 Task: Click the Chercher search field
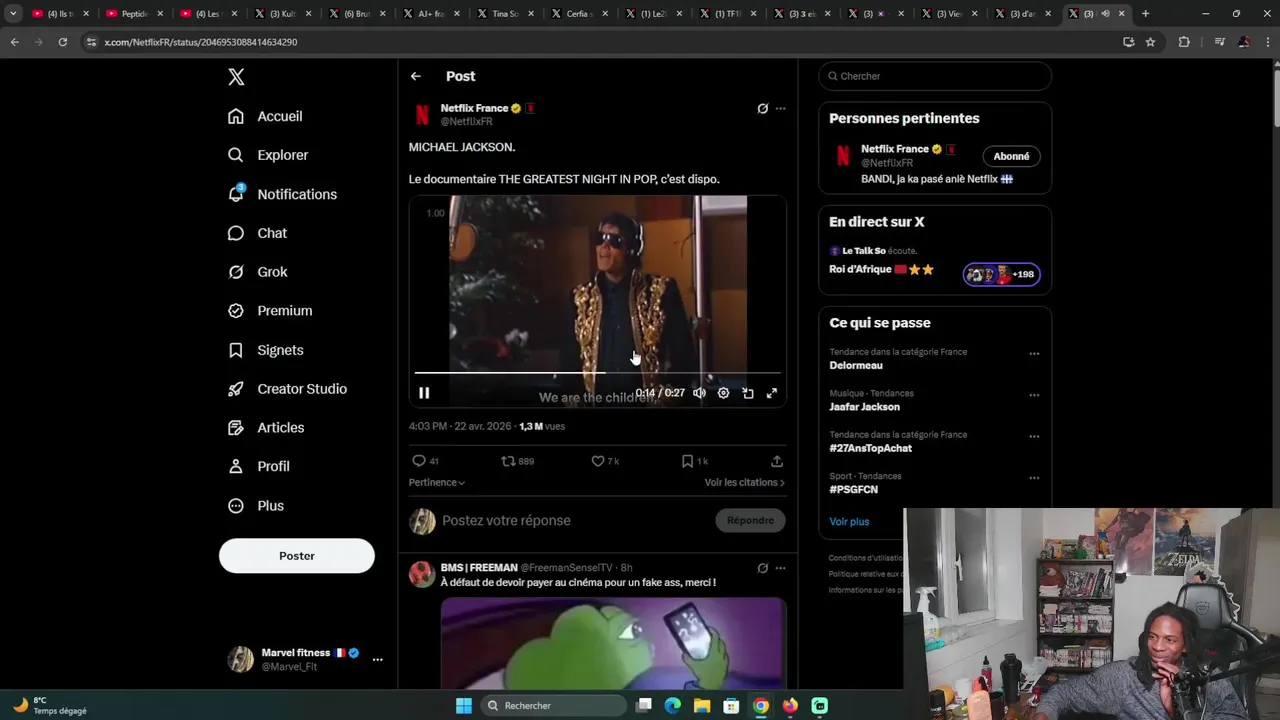tap(935, 76)
